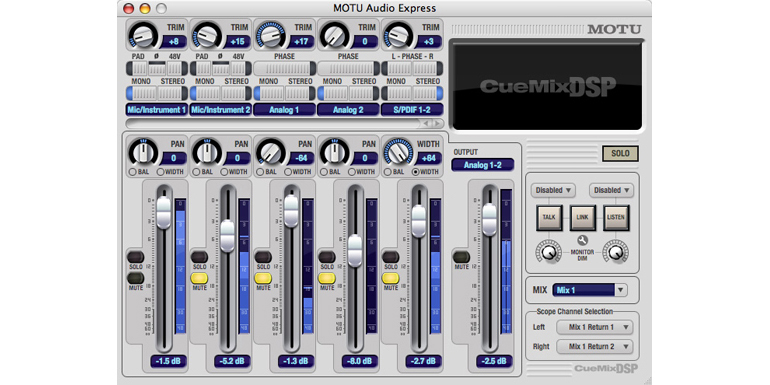Image resolution: width=770 pixels, height=385 pixels.
Task: Enable PAD on Mic/Instrument 2
Action: (x=201, y=69)
